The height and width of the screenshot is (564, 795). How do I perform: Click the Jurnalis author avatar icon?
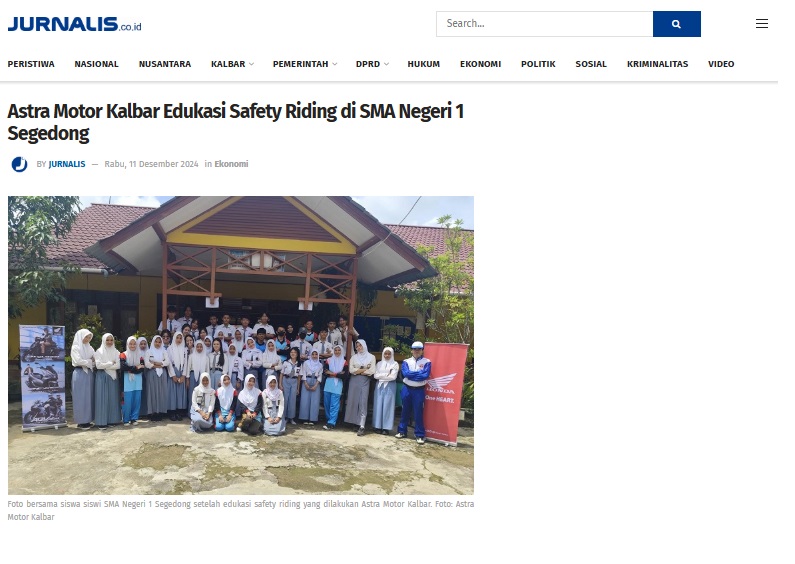pyautogui.click(x=19, y=164)
